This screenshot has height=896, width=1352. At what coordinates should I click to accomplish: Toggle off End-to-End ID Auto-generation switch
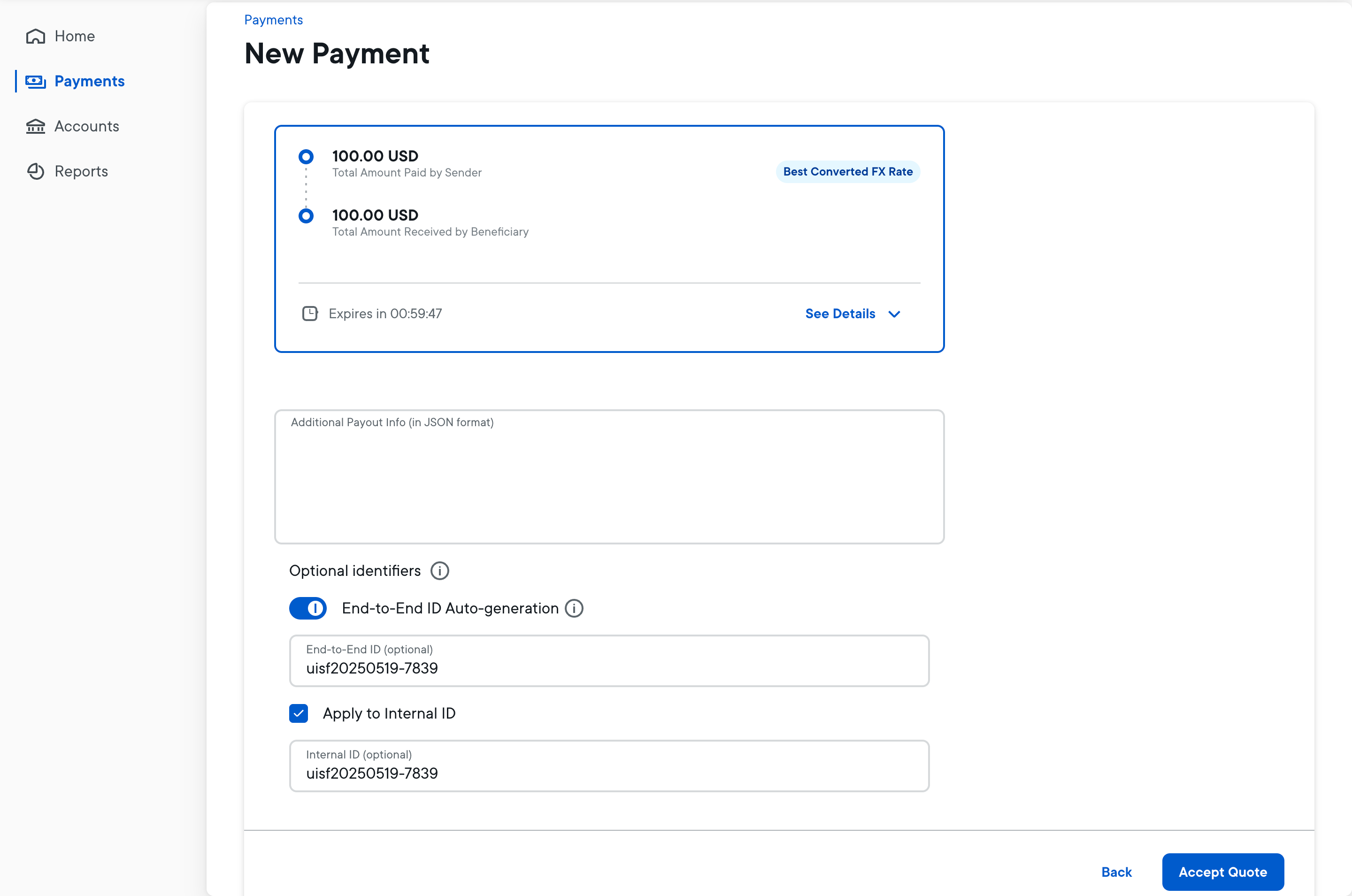point(308,609)
